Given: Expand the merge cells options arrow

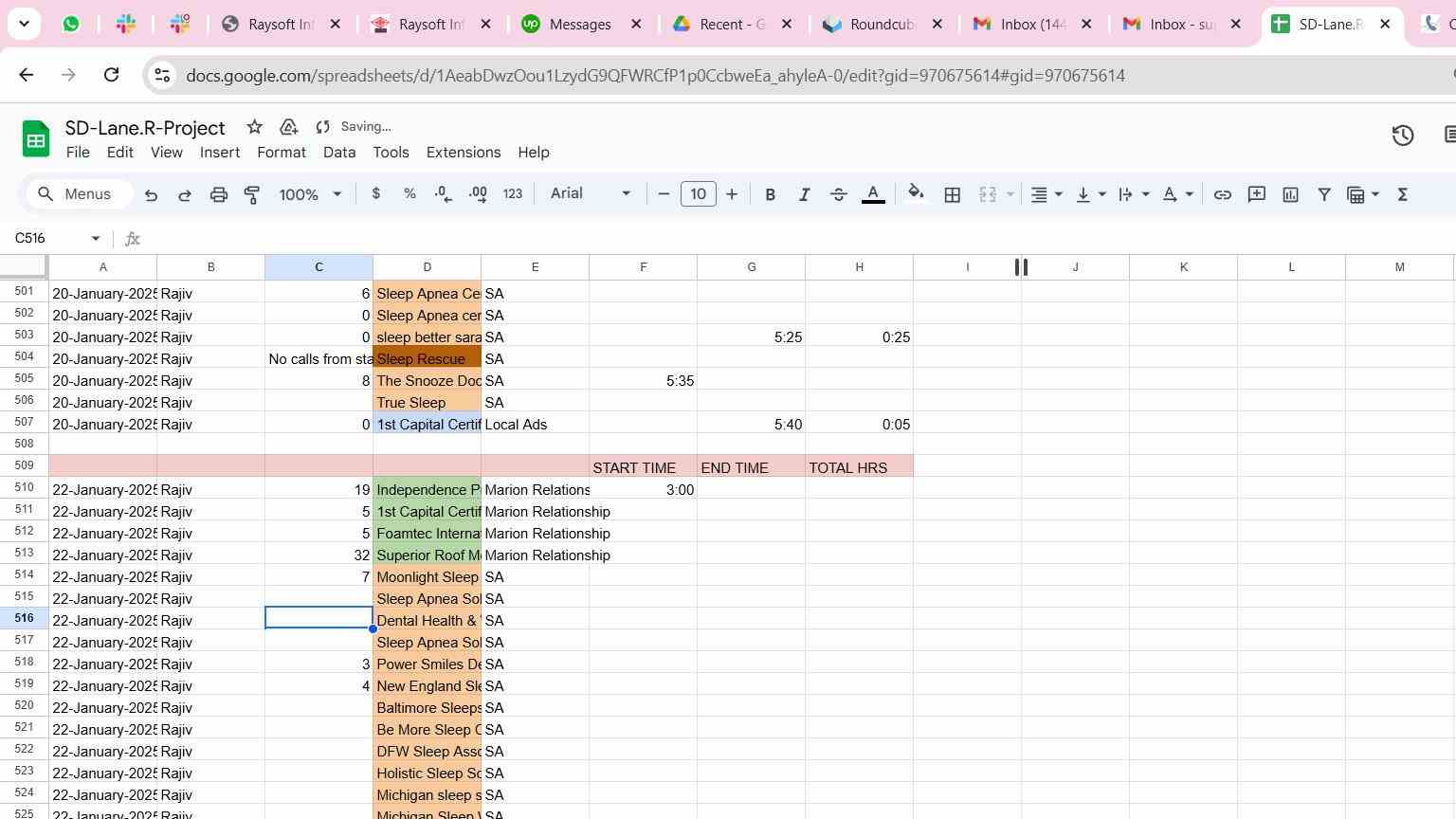Looking at the screenshot, I should (x=1010, y=194).
